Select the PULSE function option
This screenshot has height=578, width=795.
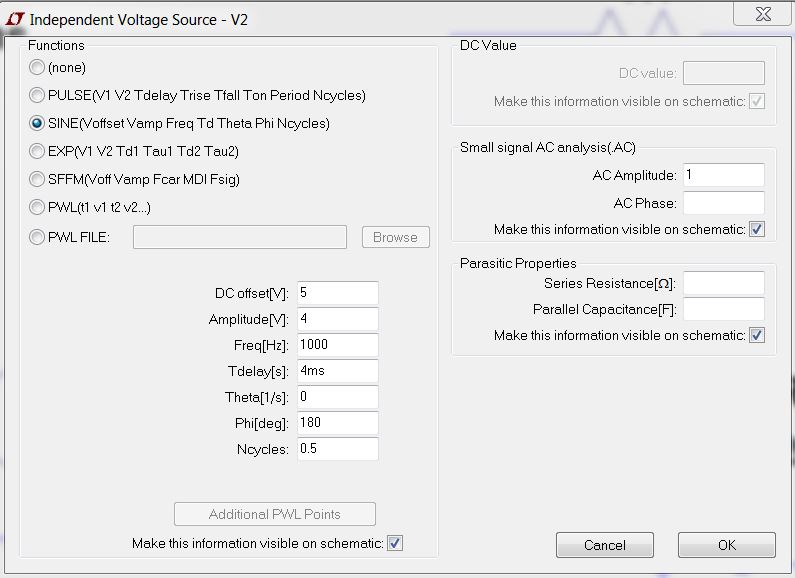[37, 95]
